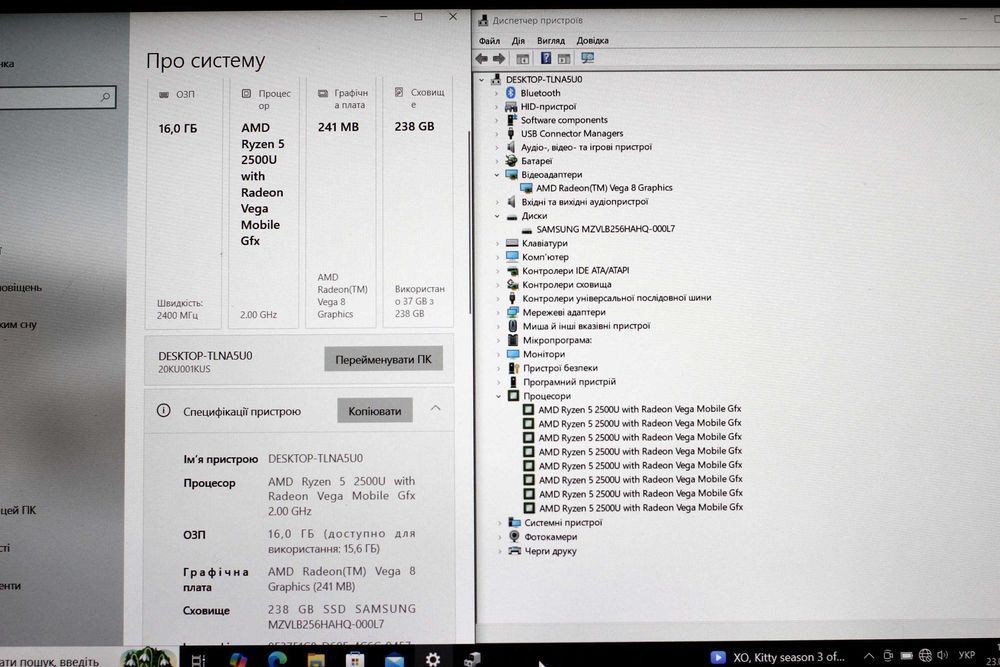
Task: Click the Процесор AMD Ryzen 5 card
Action: coord(263,202)
